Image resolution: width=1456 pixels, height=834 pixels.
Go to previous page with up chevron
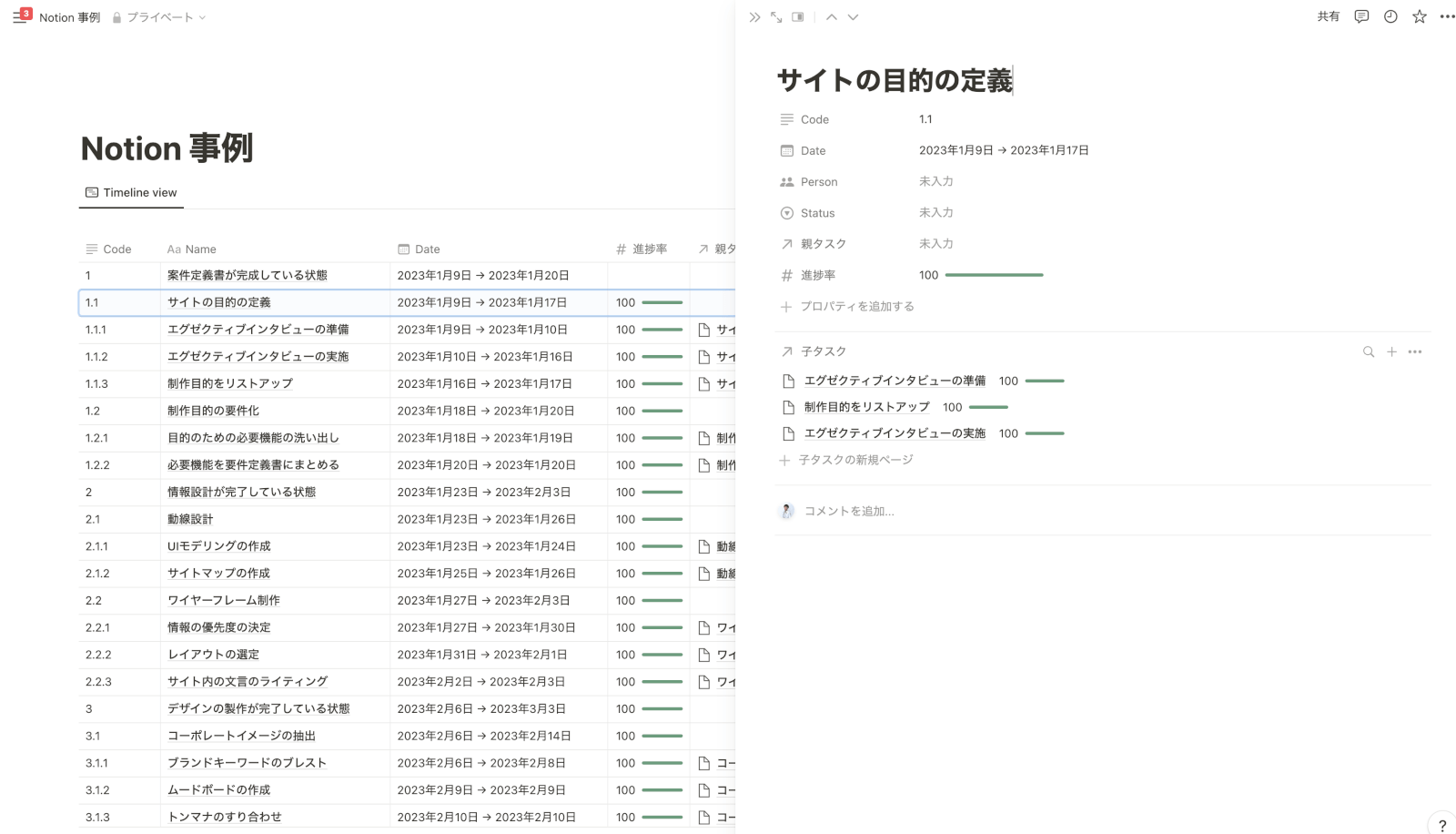click(832, 17)
